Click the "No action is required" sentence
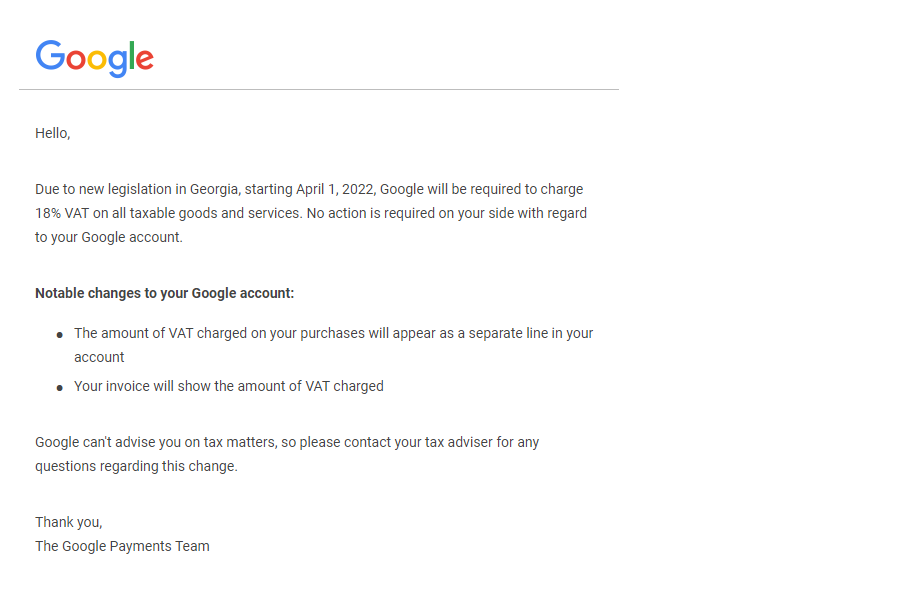The height and width of the screenshot is (590, 913). coord(380,213)
